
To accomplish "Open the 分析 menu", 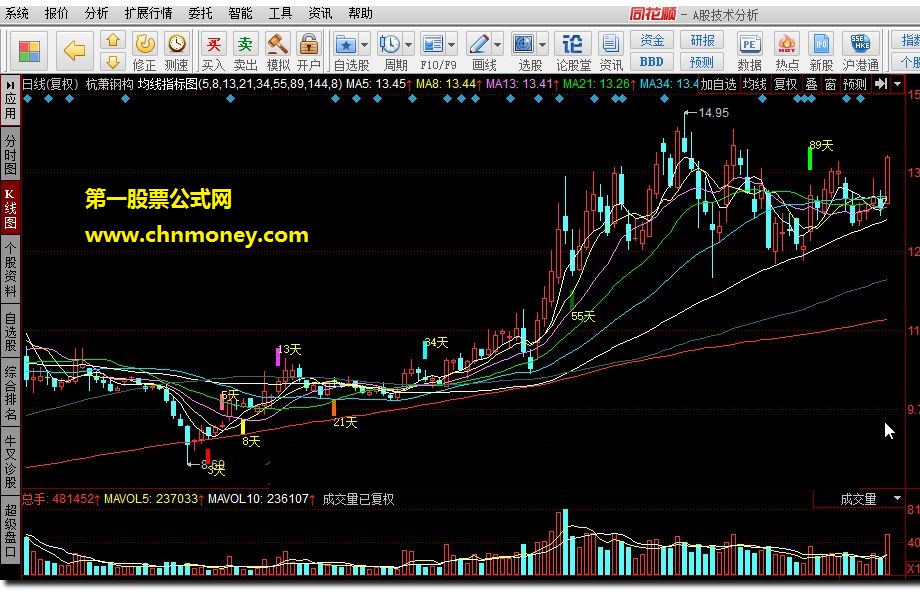I will pos(96,13).
